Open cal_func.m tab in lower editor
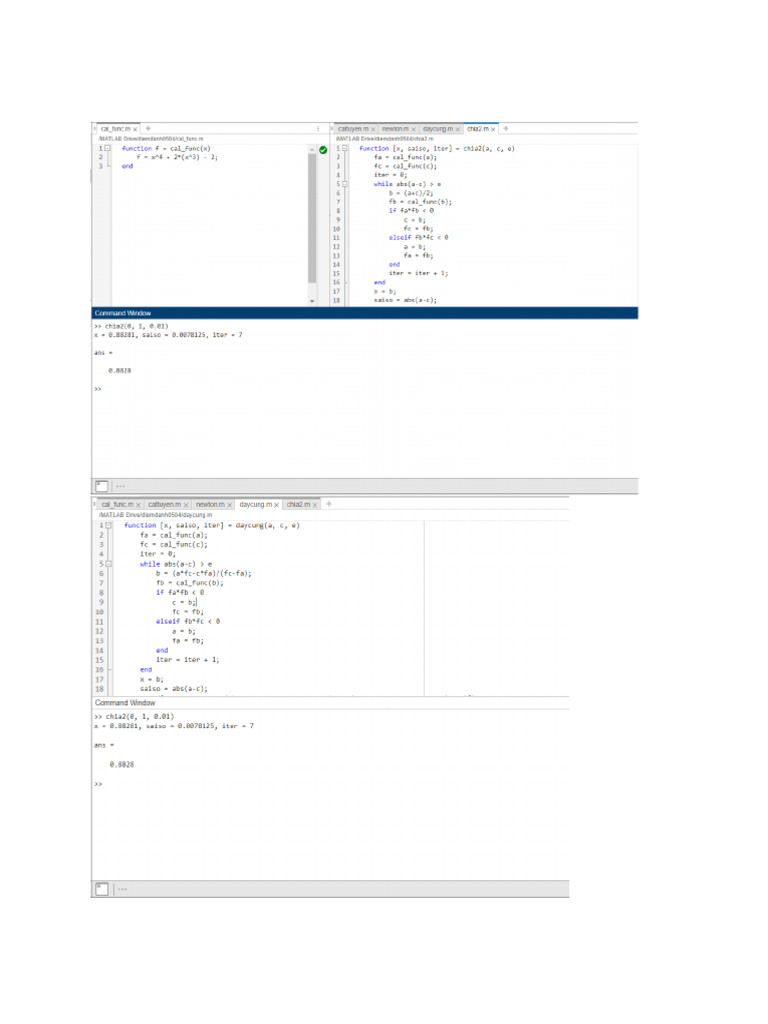This screenshot has width=768, height=1024. [116, 505]
